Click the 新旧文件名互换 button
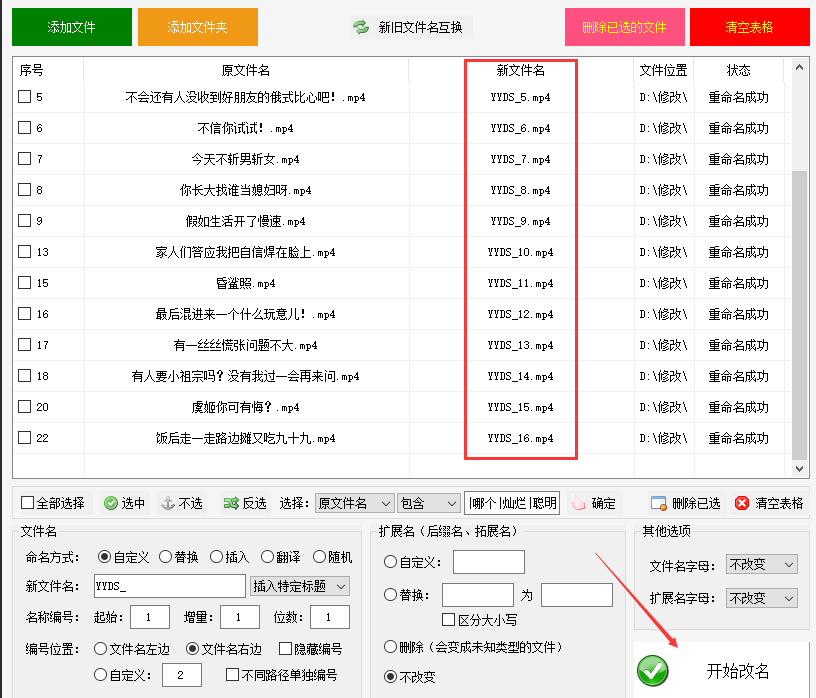The width and height of the screenshot is (816, 698). tap(412, 27)
